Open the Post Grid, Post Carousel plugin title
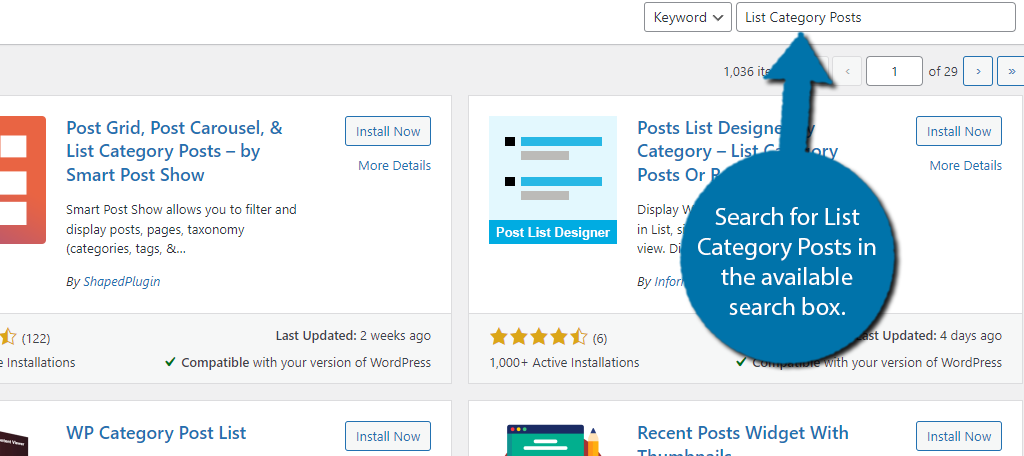 (x=174, y=151)
